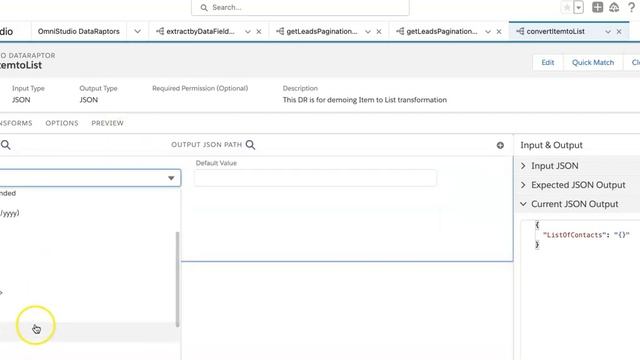Open the help question mark icon

(x=631, y=7)
